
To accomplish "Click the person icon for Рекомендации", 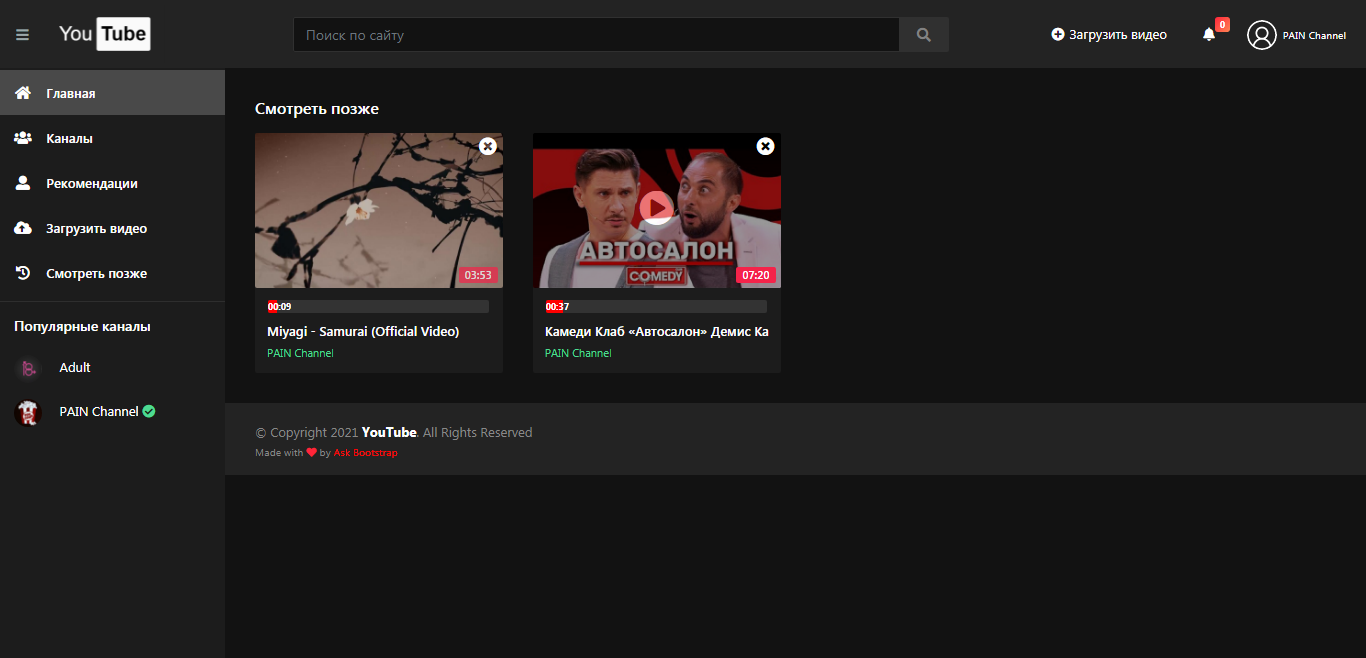I will (x=23, y=183).
